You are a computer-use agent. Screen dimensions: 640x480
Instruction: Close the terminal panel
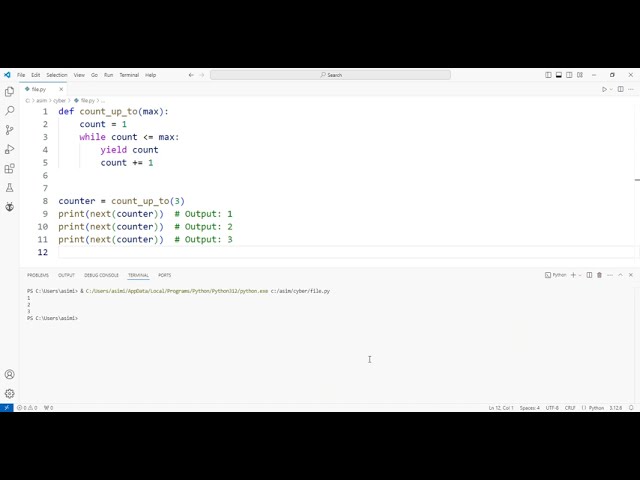coord(631,275)
